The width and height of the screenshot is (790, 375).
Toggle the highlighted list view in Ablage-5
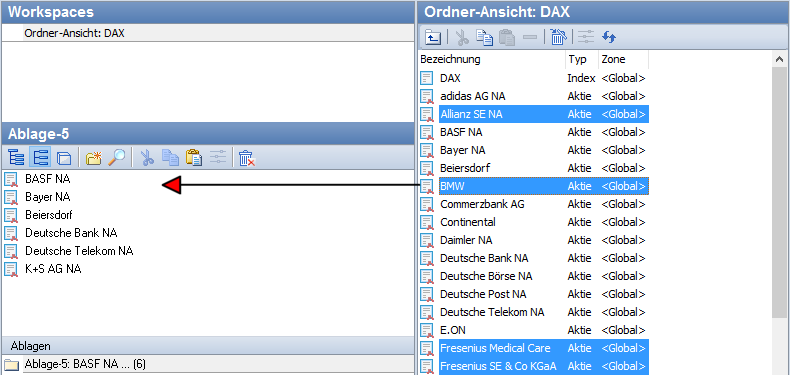pos(40,158)
